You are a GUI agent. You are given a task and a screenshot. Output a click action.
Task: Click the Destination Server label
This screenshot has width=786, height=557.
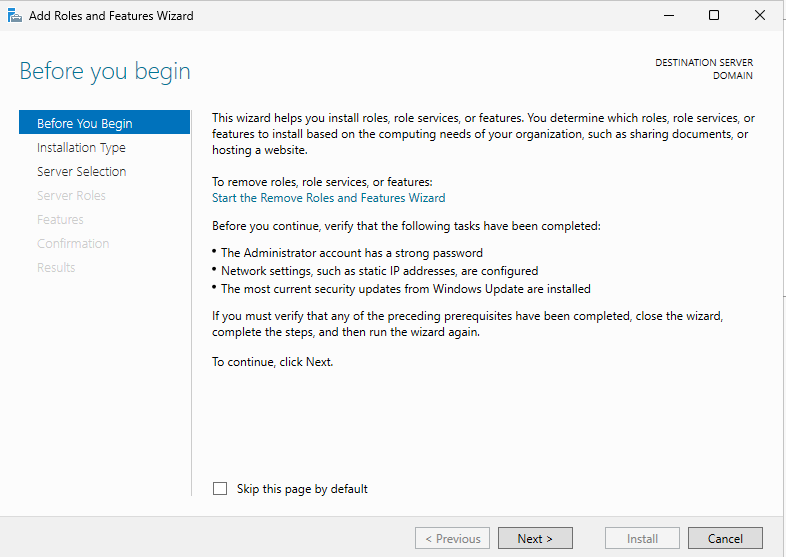click(704, 63)
